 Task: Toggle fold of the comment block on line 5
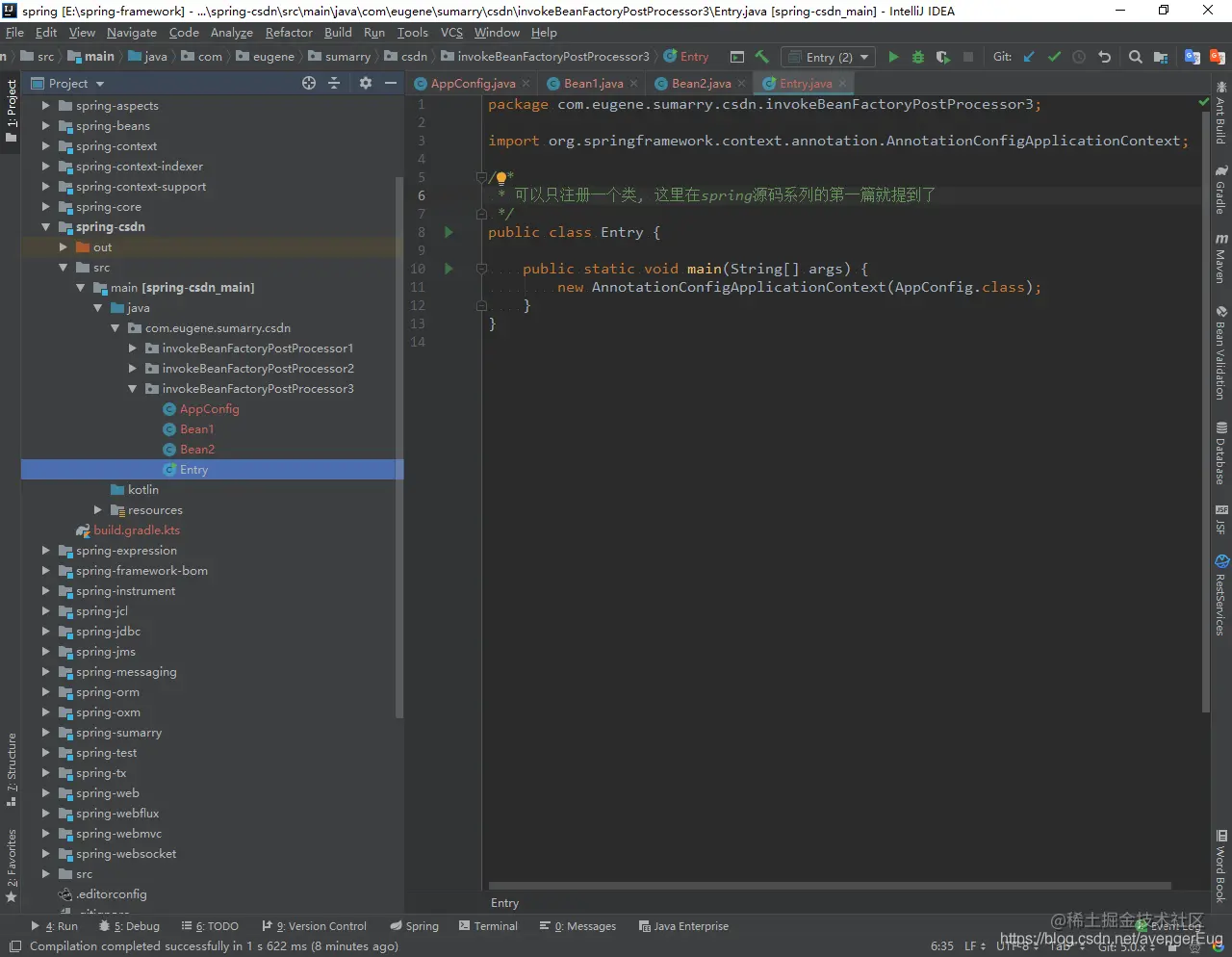tap(481, 177)
